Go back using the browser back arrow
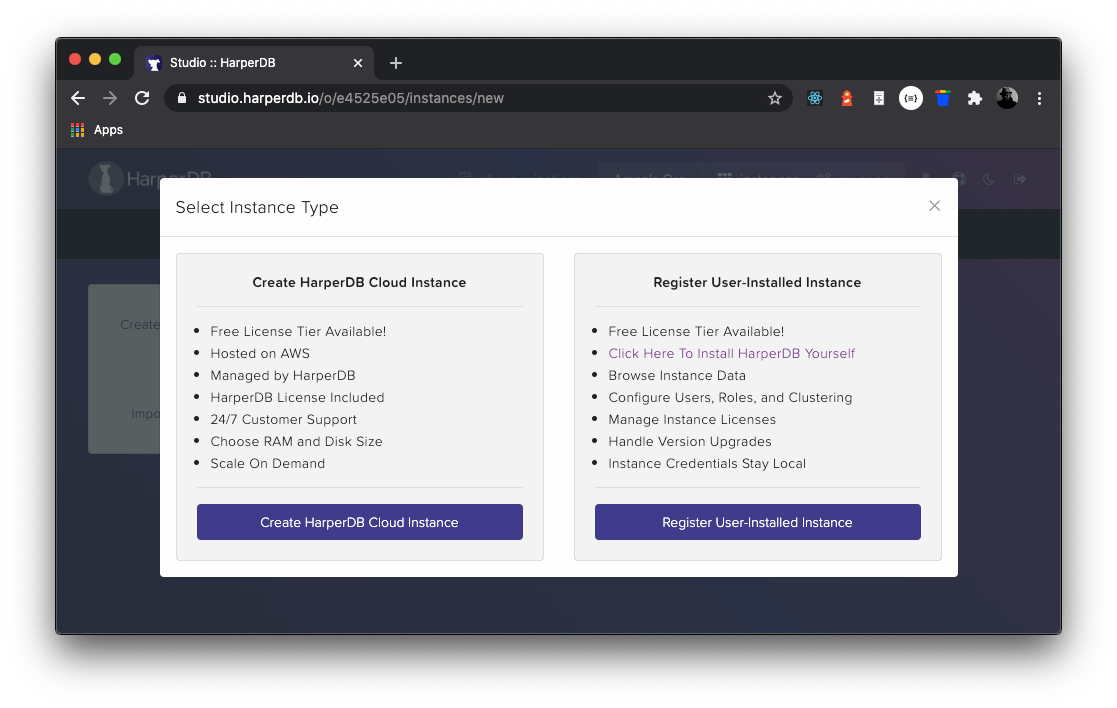This screenshot has height=708, width=1117. [78, 98]
